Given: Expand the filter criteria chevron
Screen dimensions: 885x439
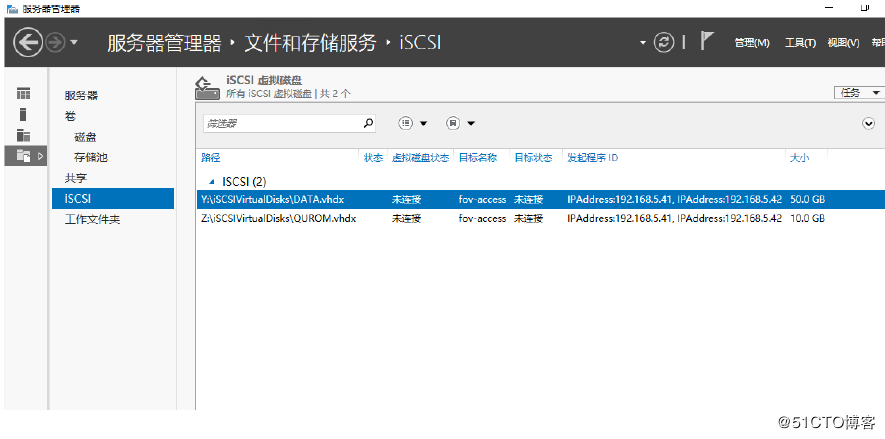Looking at the screenshot, I should click(x=869, y=124).
